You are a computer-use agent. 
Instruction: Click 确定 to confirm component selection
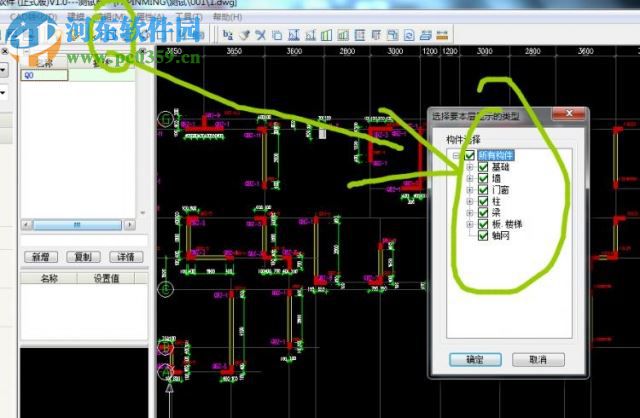pos(476,360)
